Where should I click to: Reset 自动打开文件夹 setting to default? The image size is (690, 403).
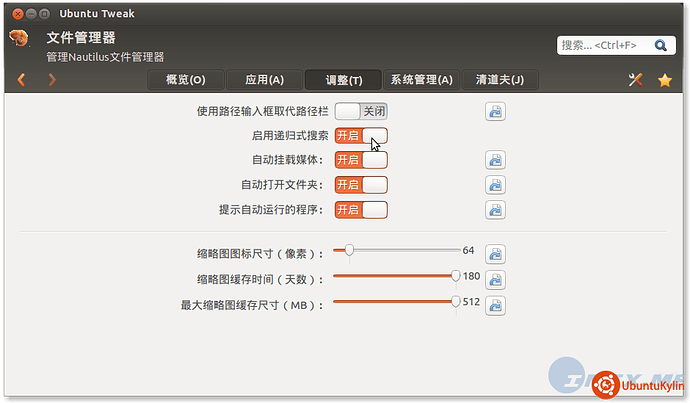(495, 185)
